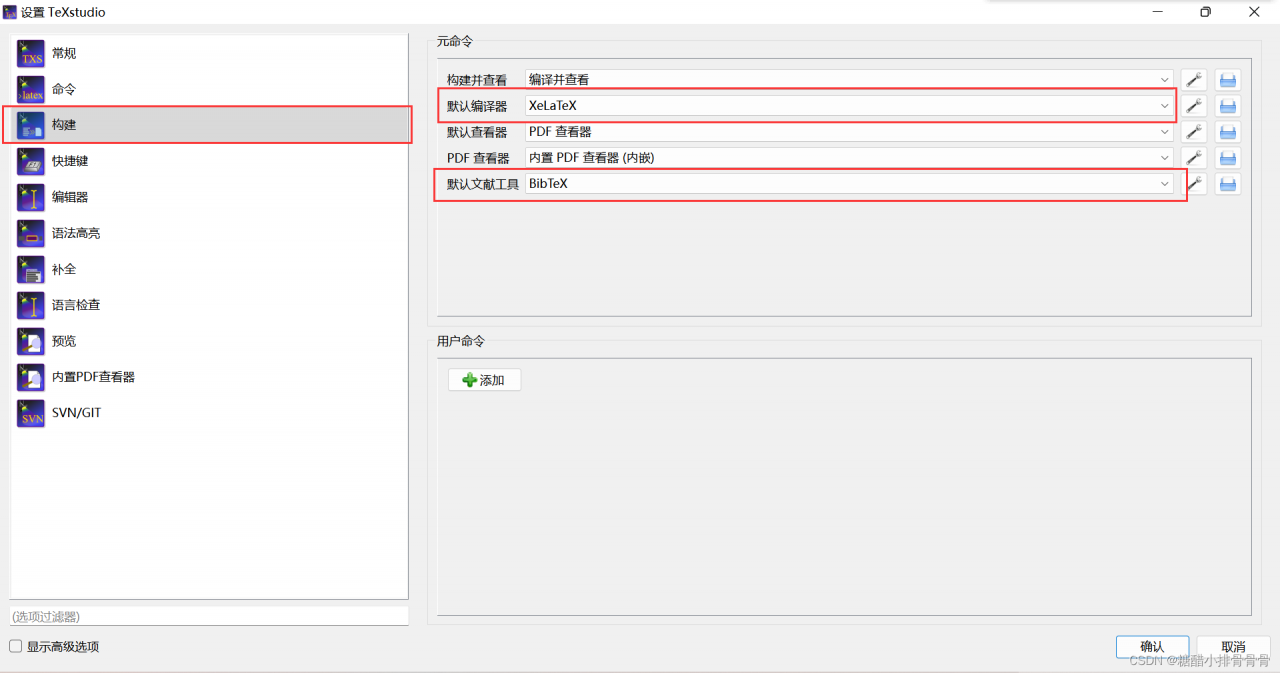Screen dimensions: 1280x673
Task: Switch to 命令 settings page
Action: click(x=209, y=89)
